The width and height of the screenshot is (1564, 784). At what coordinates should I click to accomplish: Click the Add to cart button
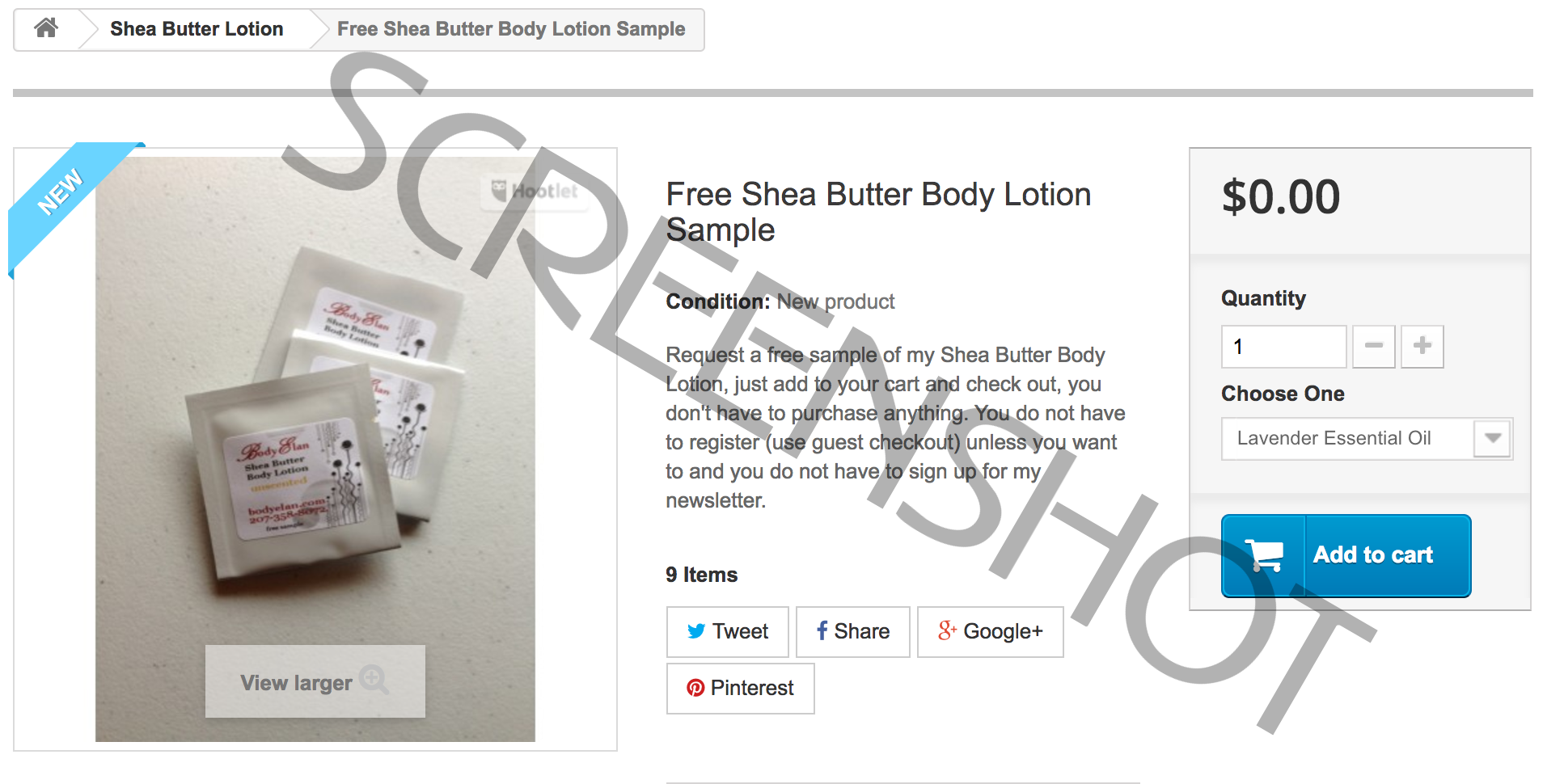click(x=1346, y=555)
